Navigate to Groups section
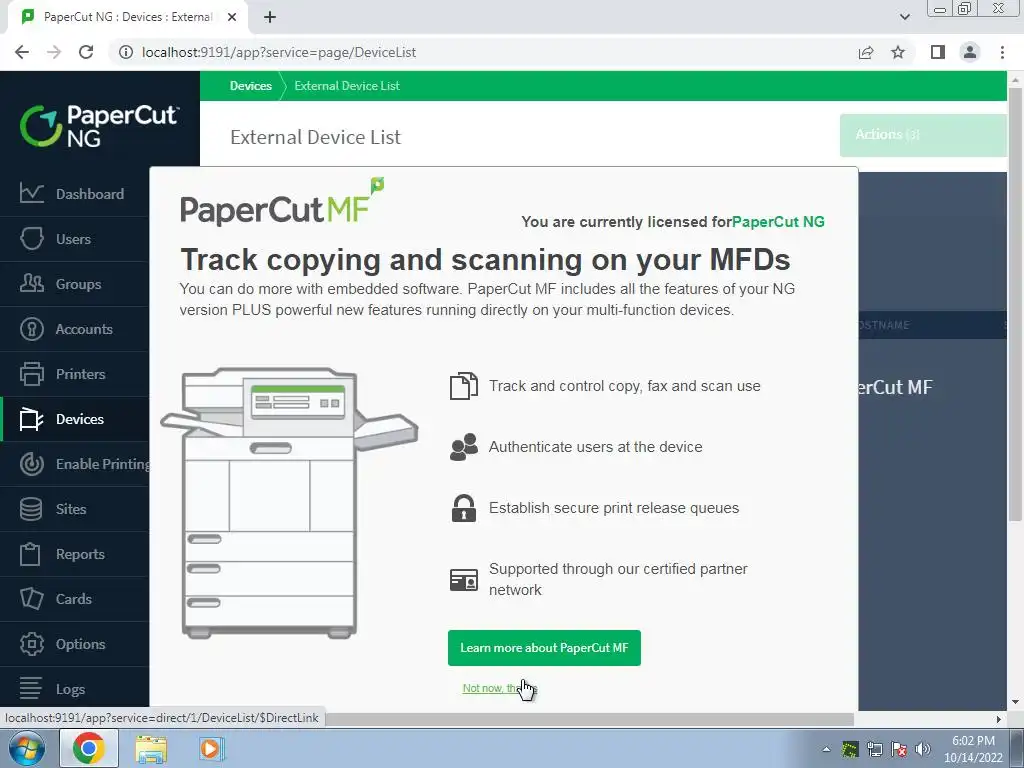1024x768 pixels. (x=78, y=284)
